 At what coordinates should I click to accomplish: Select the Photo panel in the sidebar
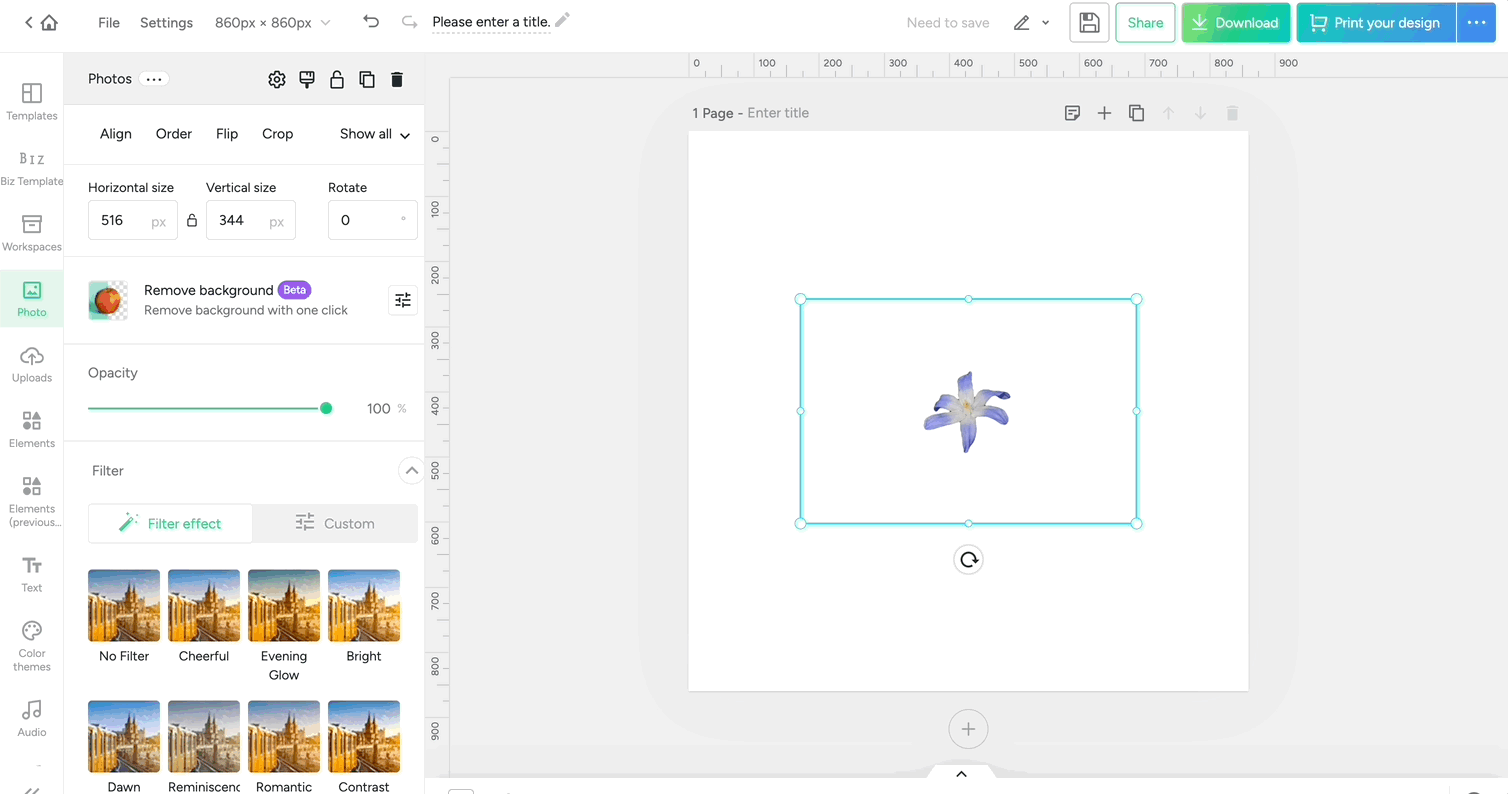tap(31, 298)
